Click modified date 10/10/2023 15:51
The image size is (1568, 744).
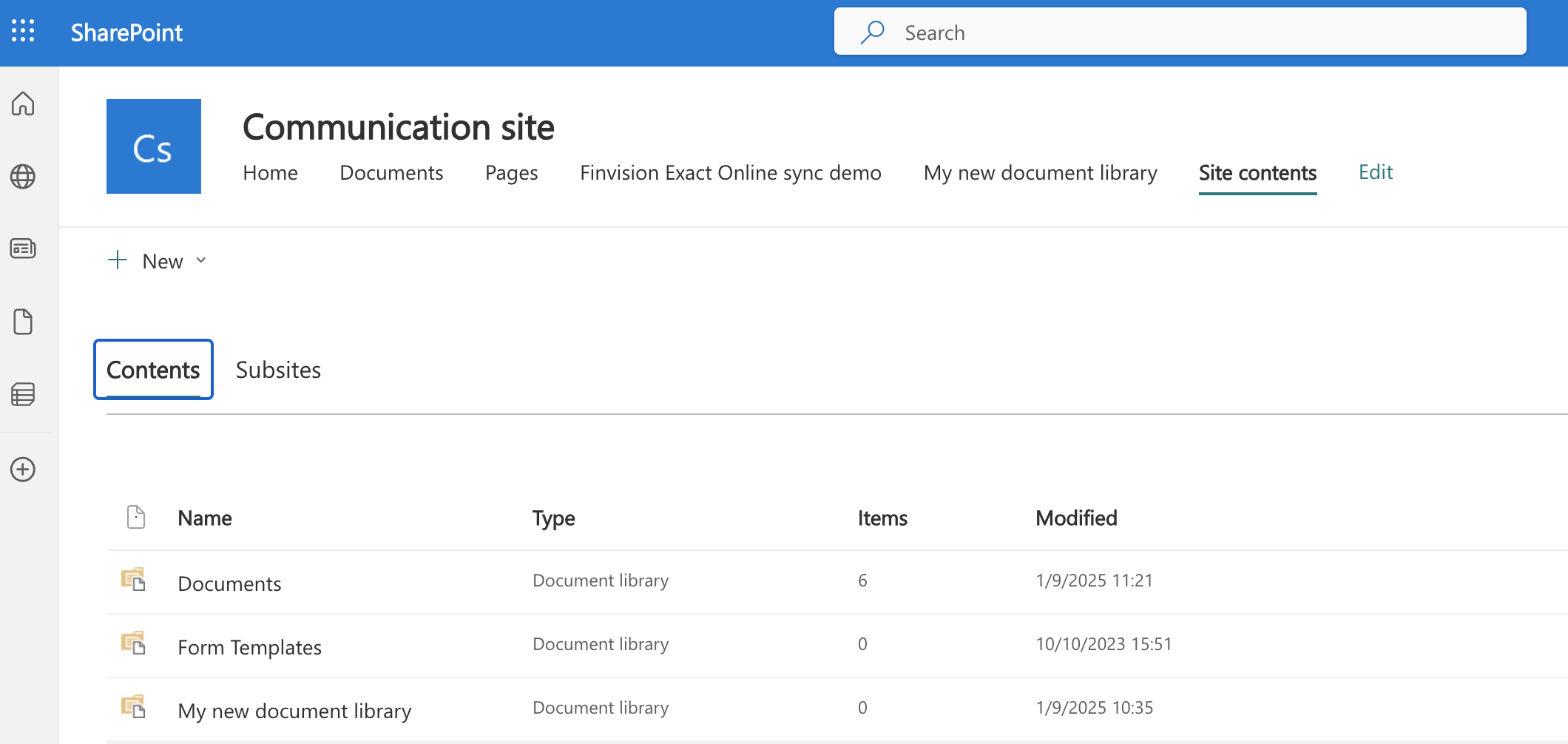[1104, 644]
